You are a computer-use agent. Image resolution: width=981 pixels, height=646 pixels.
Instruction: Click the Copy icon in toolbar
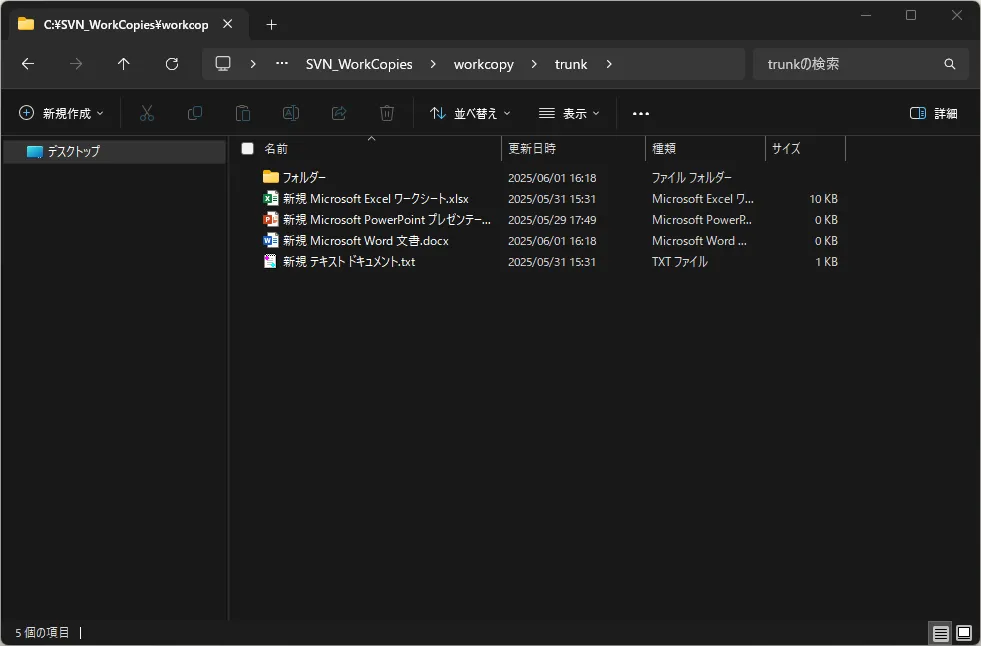pos(195,113)
